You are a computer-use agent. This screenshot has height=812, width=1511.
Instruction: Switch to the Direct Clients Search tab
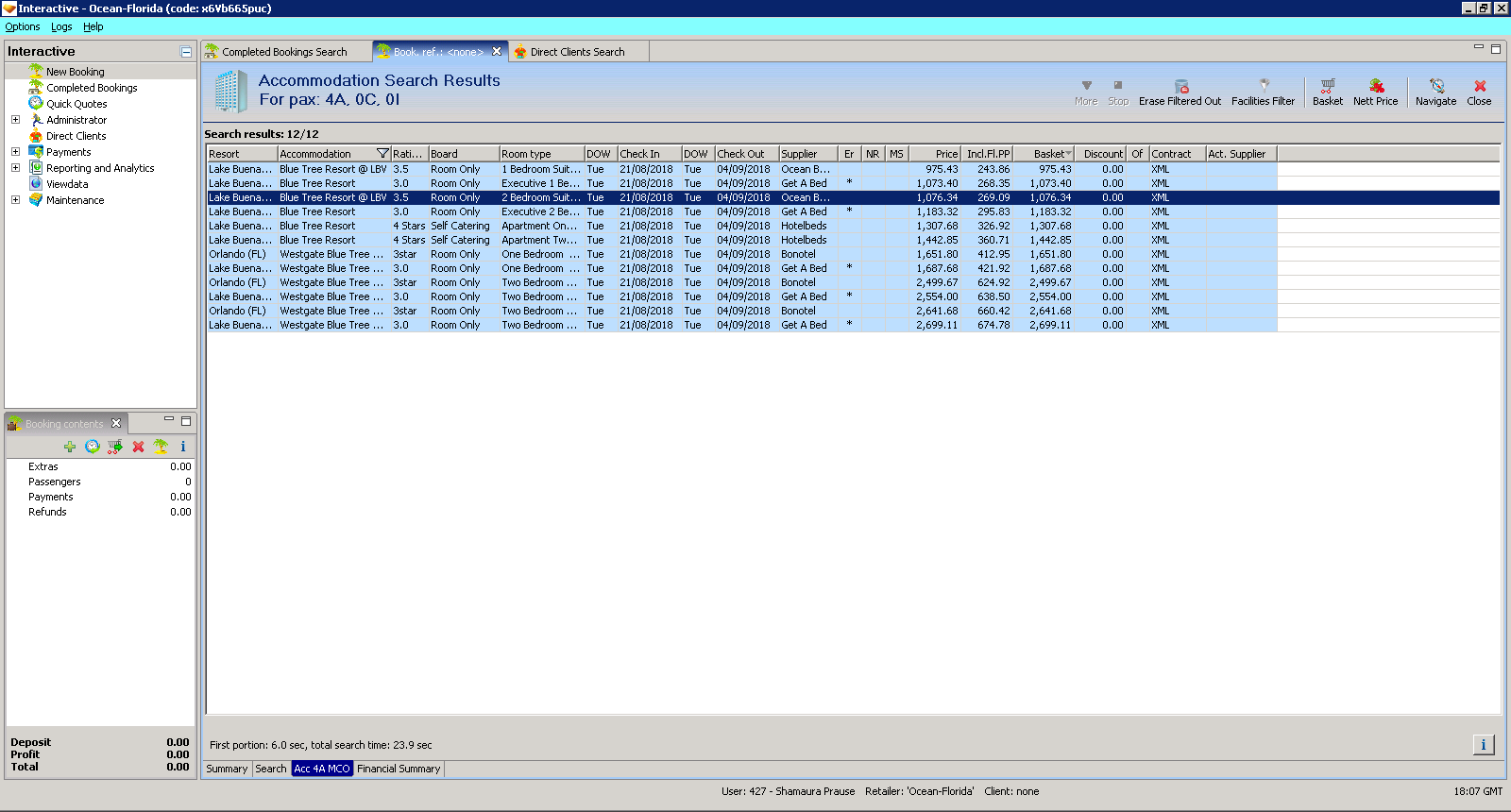click(x=578, y=52)
